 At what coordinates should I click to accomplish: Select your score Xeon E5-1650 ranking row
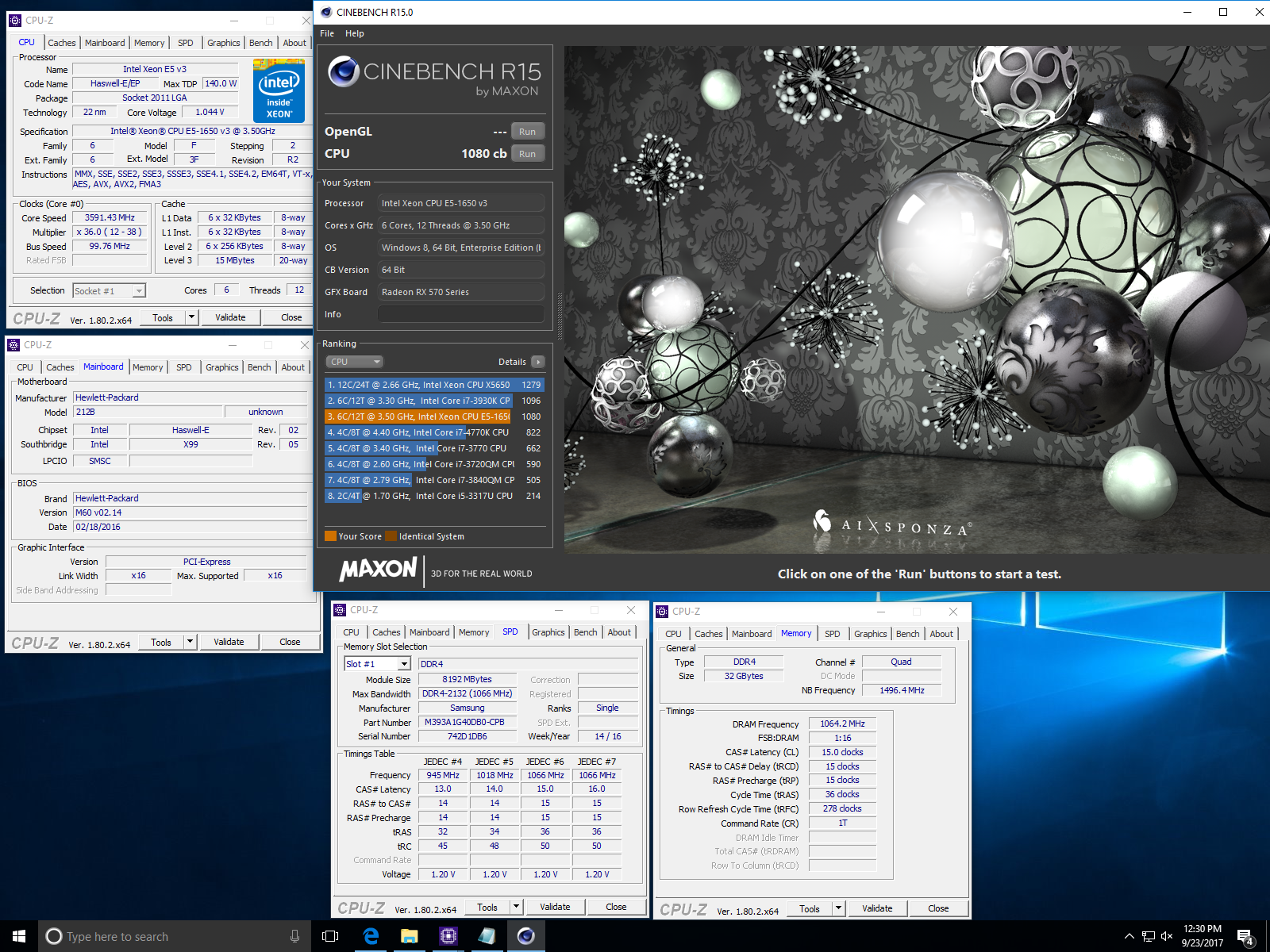(434, 416)
